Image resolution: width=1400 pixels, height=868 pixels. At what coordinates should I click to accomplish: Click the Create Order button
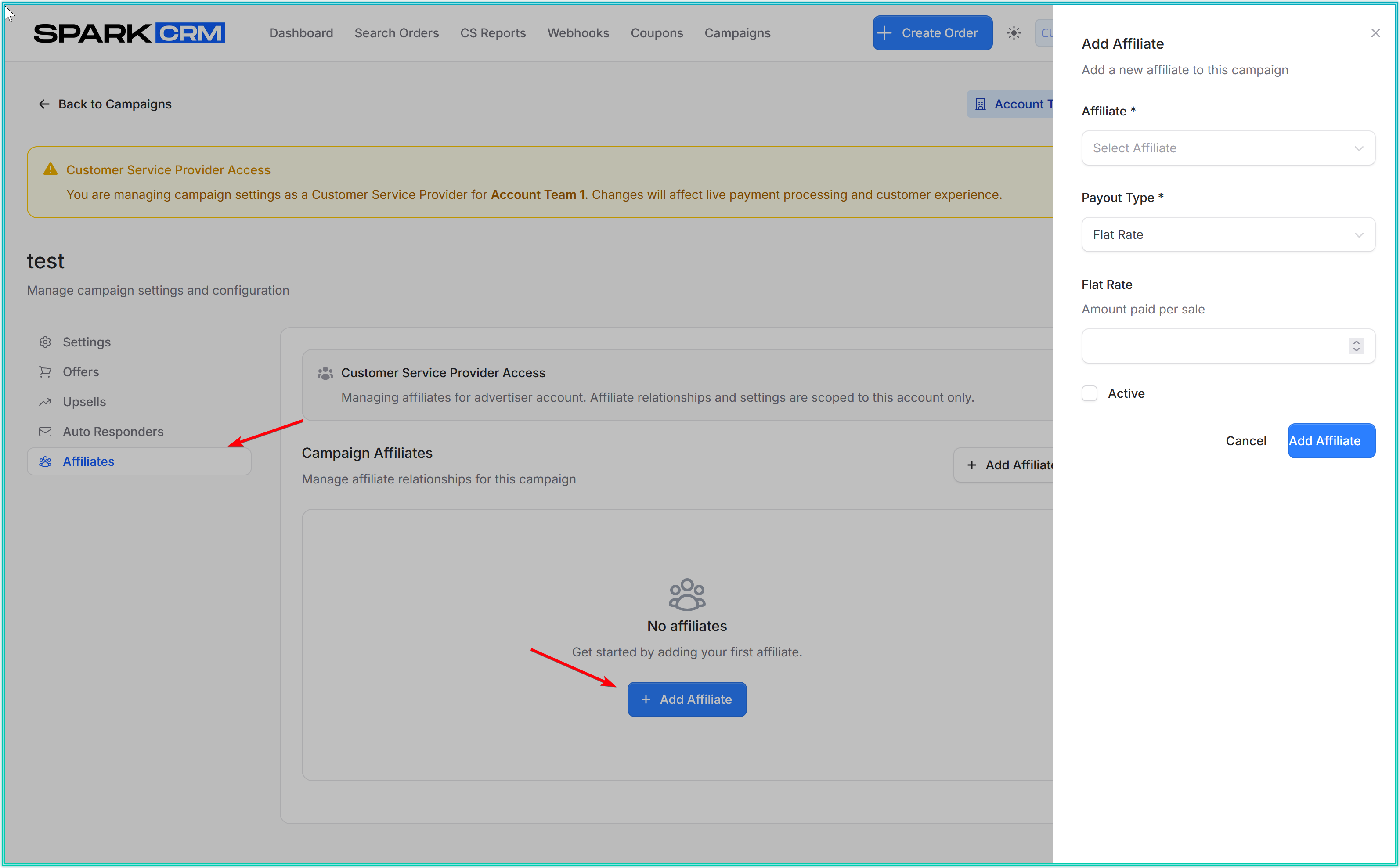(932, 33)
